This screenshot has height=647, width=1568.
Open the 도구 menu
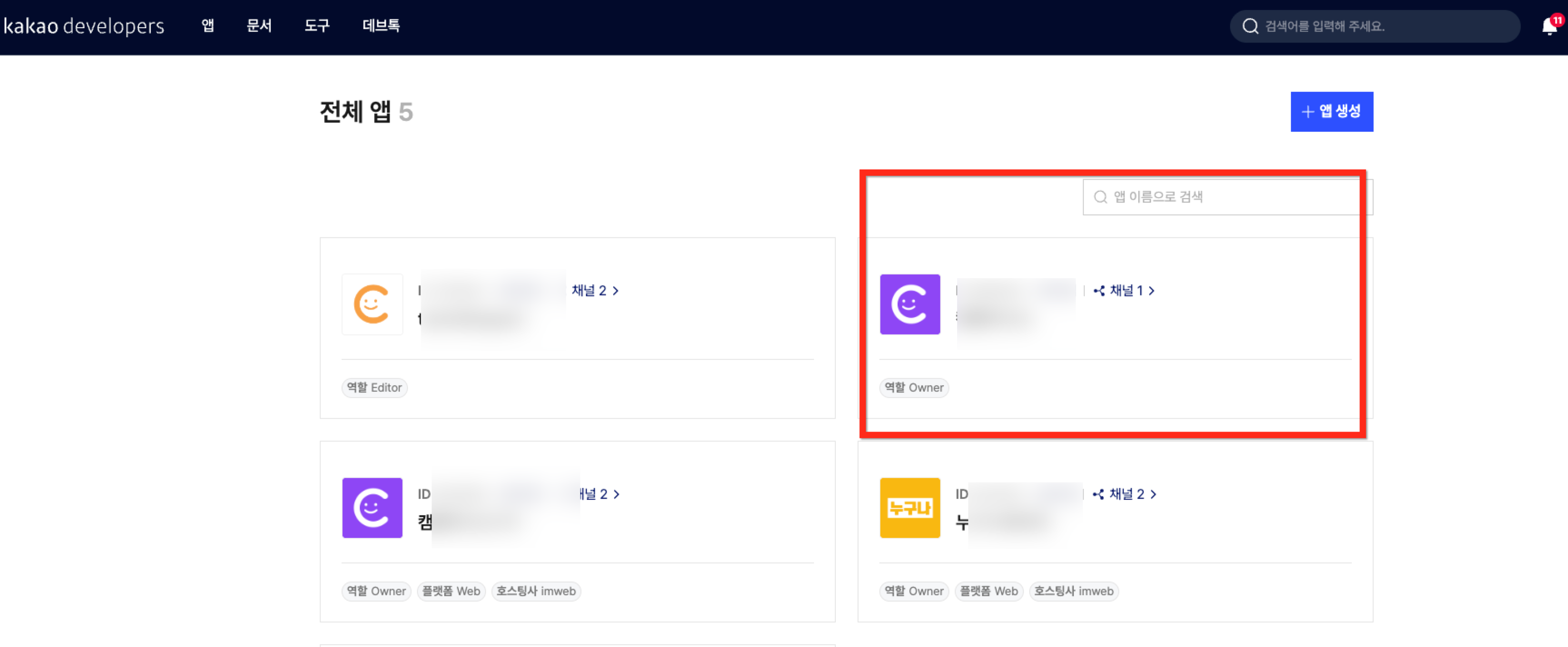[317, 25]
